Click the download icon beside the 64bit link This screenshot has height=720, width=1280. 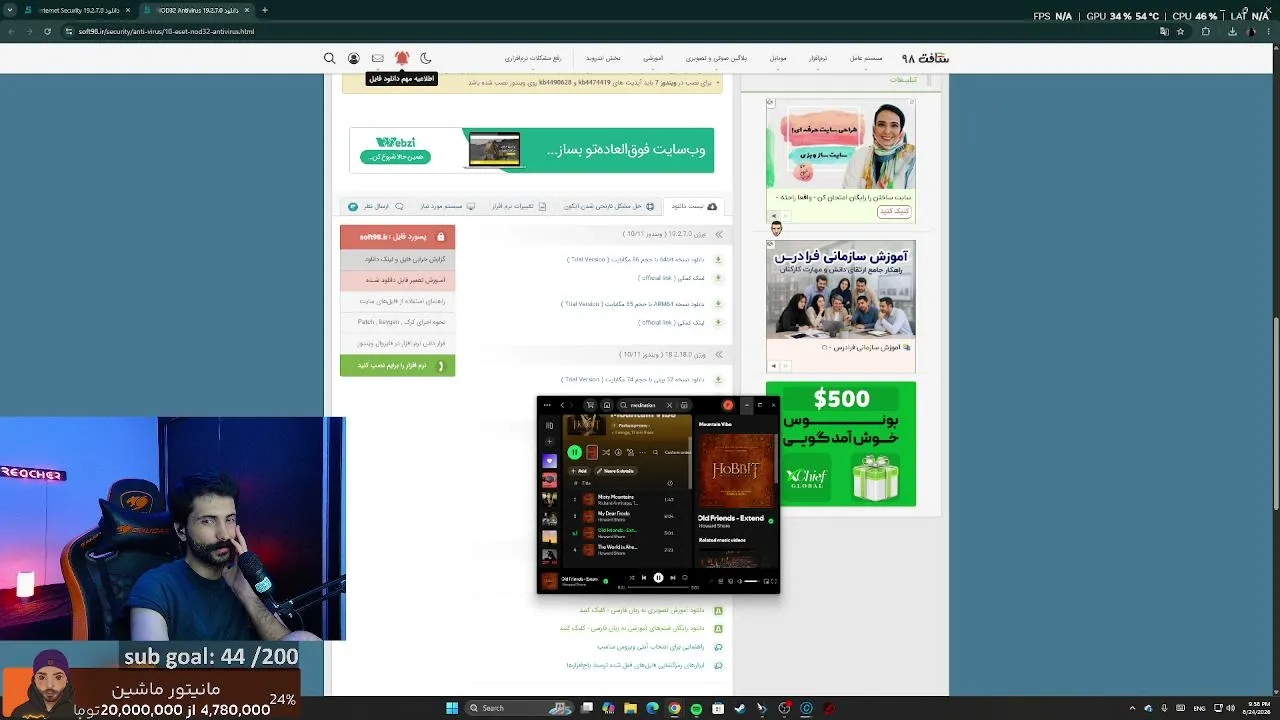[718, 260]
